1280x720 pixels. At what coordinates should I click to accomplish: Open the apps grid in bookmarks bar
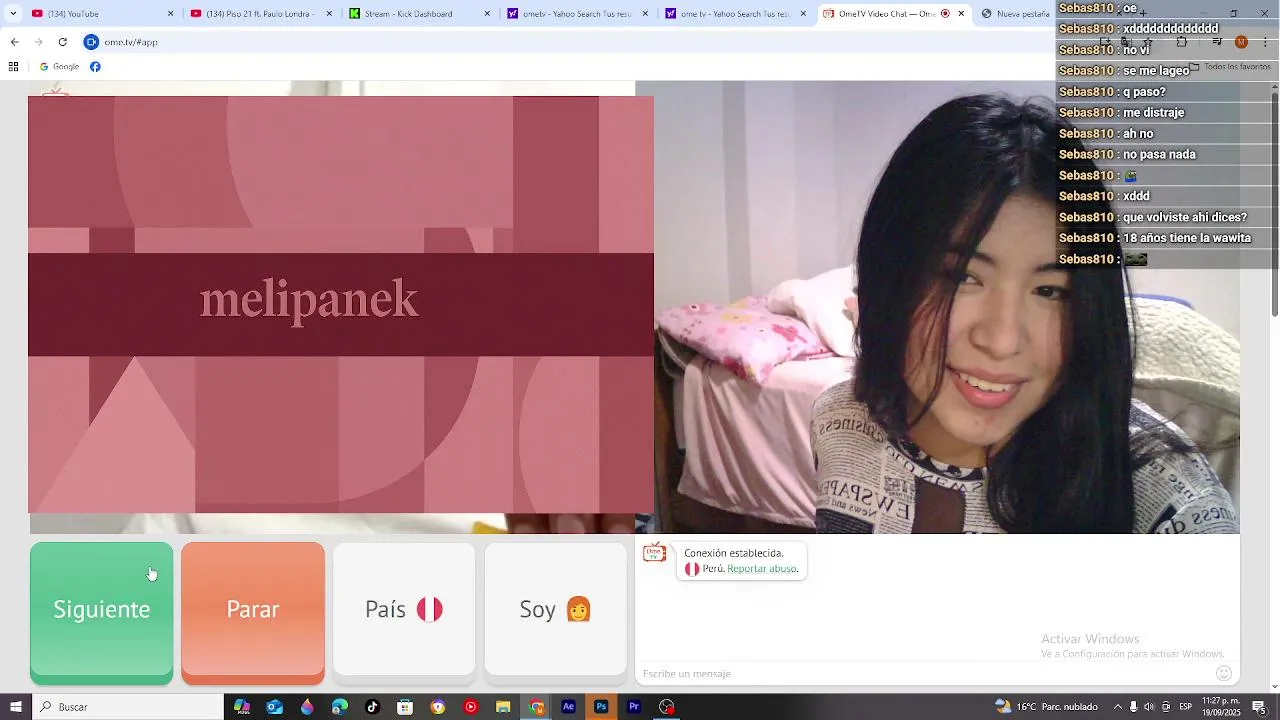tap(13, 67)
